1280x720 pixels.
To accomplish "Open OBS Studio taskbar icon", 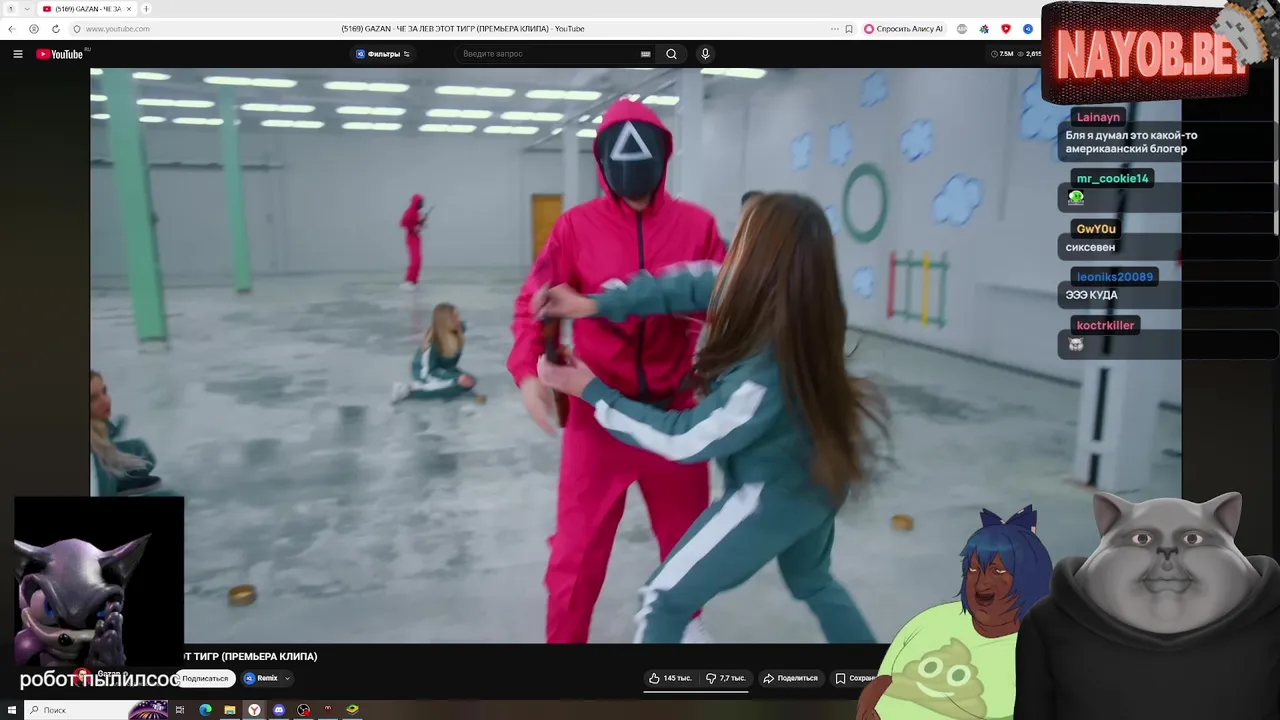I will (303, 710).
